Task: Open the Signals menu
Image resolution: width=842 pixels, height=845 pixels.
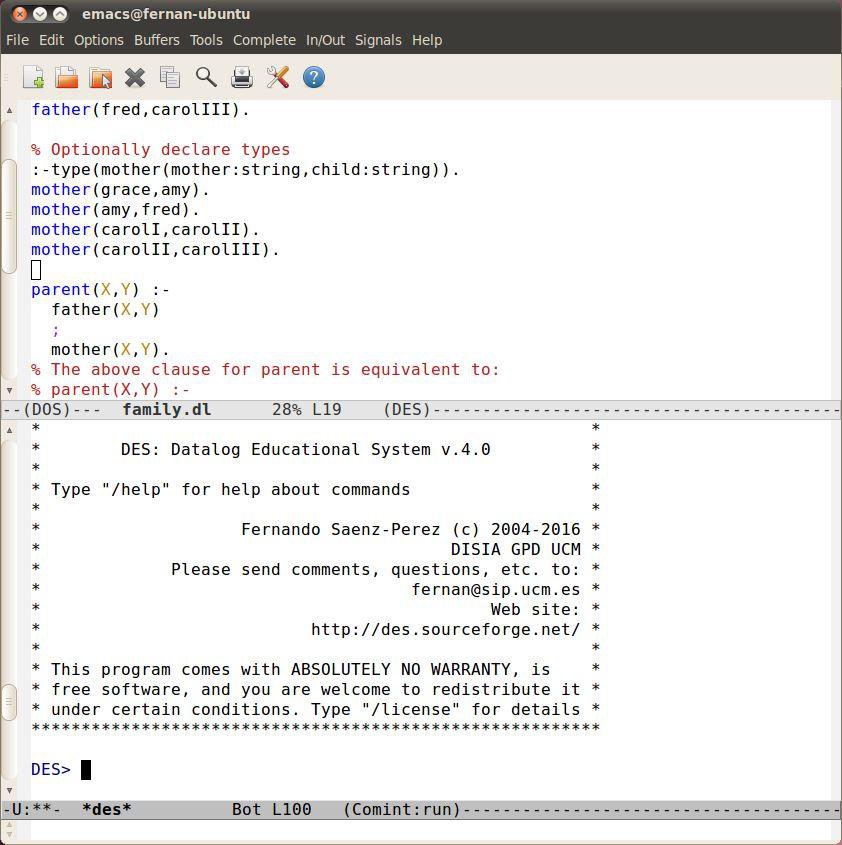Action: point(378,40)
